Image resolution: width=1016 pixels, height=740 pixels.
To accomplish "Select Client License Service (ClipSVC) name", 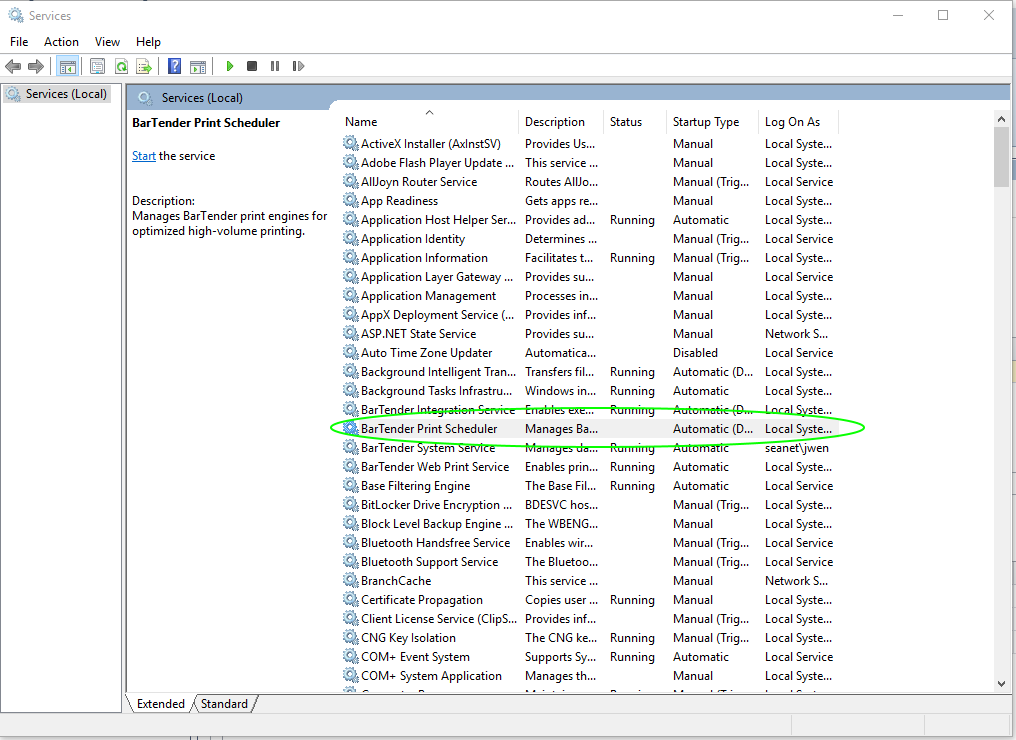I will pyautogui.click(x=439, y=619).
